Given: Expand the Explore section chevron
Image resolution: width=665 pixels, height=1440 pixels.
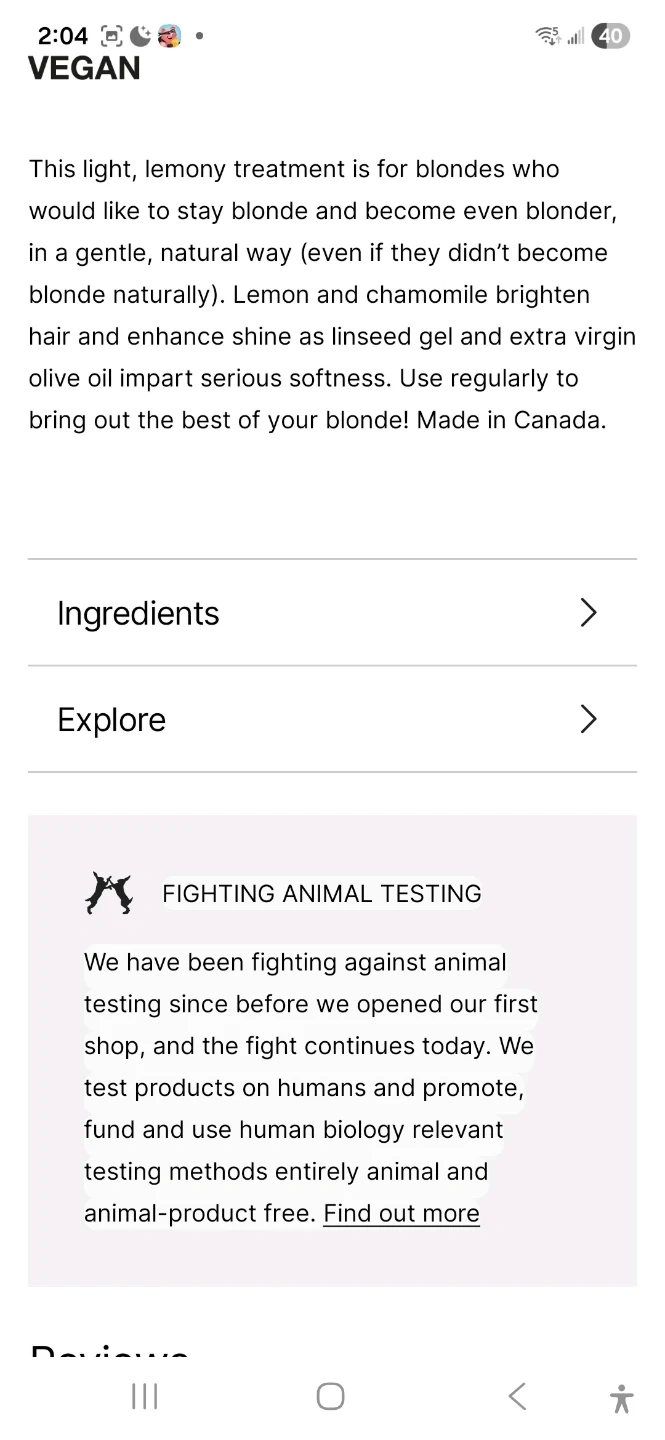Looking at the screenshot, I should (588, 719).
